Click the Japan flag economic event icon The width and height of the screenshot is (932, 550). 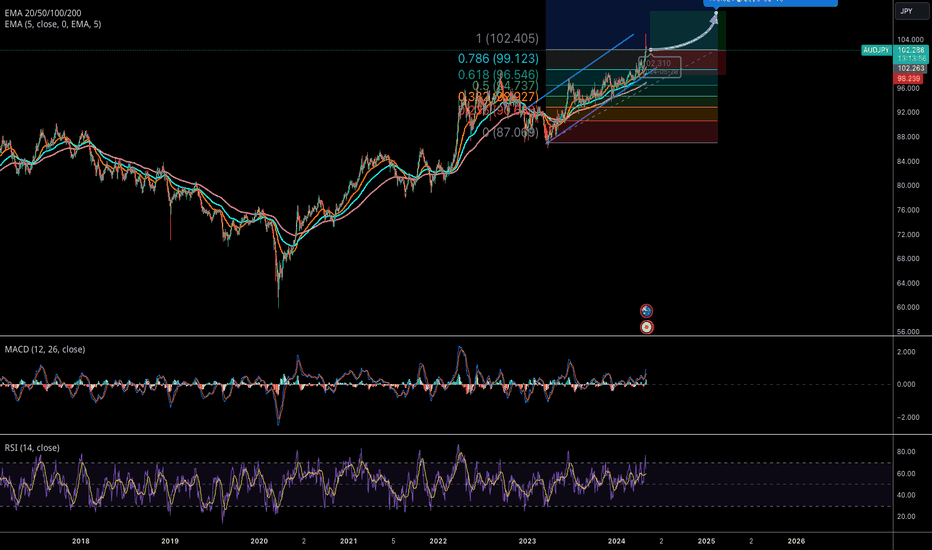[646, 327]
